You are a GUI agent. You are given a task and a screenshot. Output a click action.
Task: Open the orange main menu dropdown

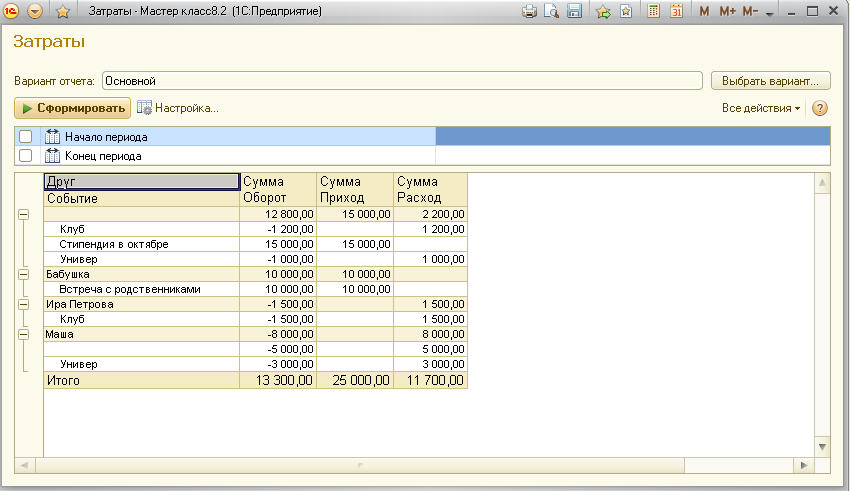click(x=35, y=11)
